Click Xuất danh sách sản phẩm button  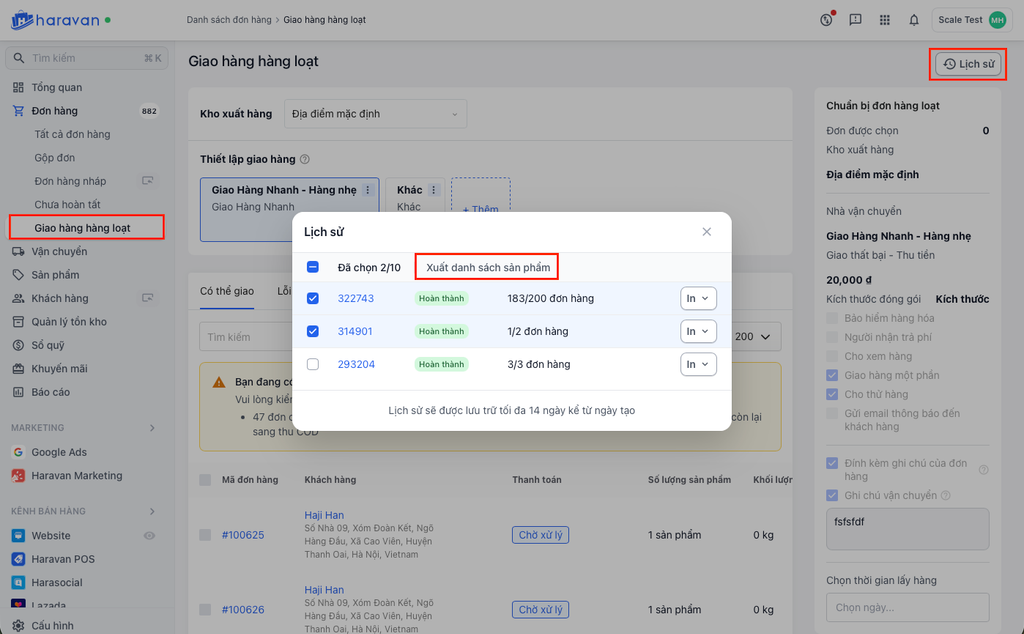[487, 267]
